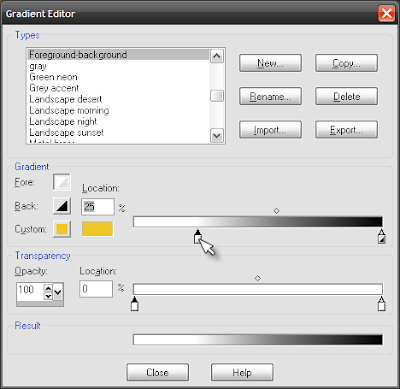Click the types list scroll down arrow
400x389 pixels.
point(217,136)
